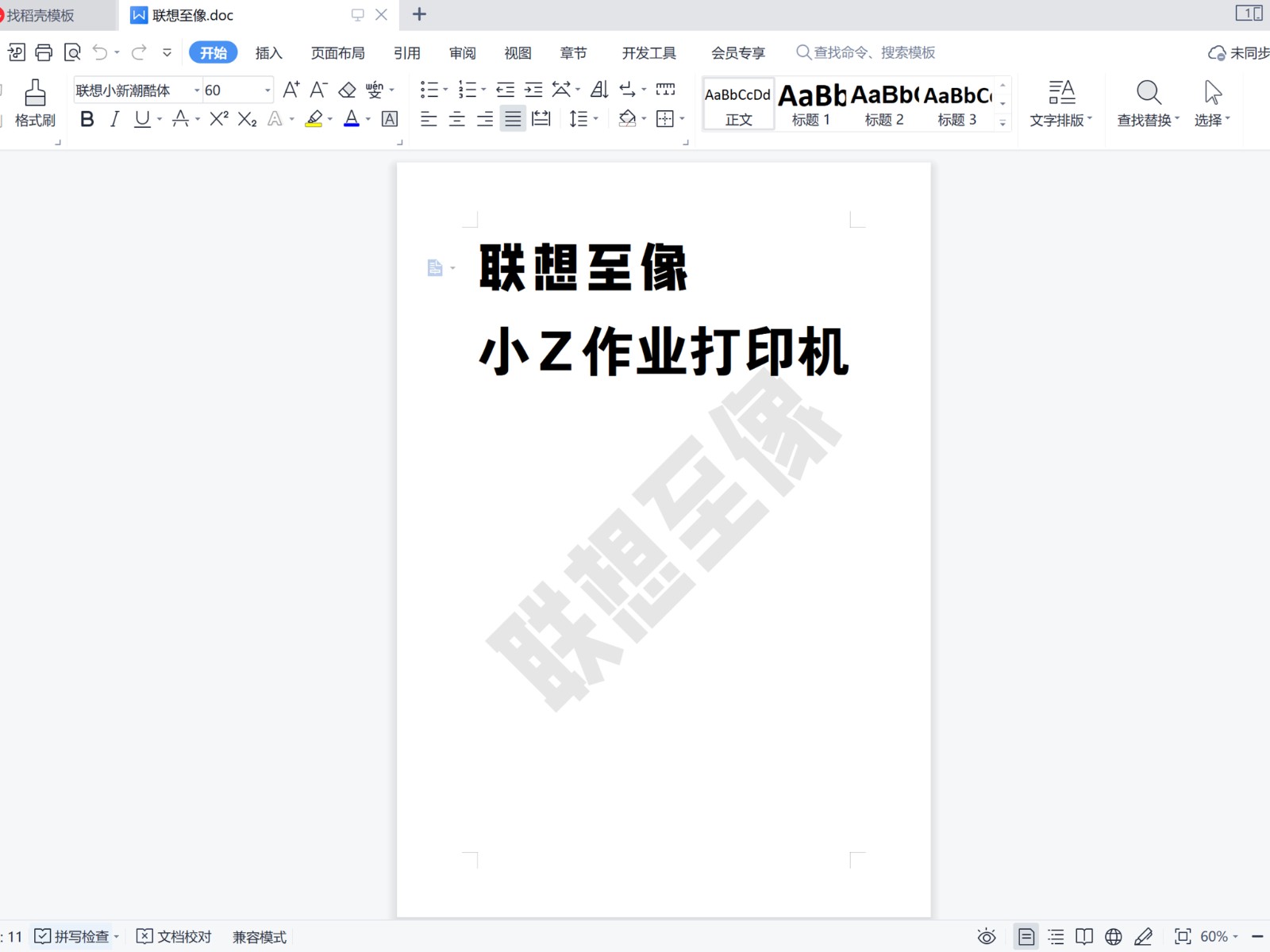Toggle page layout view button

point(1026,937)
